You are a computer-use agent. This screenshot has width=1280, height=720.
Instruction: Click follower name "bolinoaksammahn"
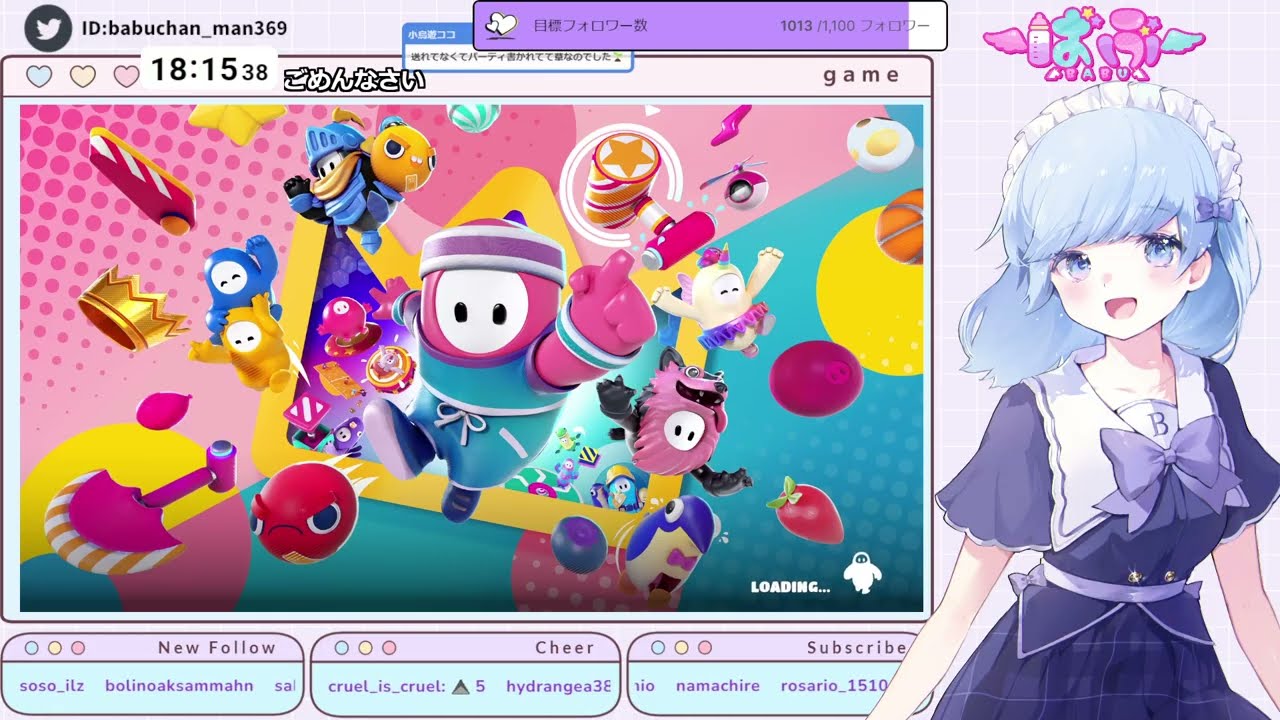(x=179, y=686)
